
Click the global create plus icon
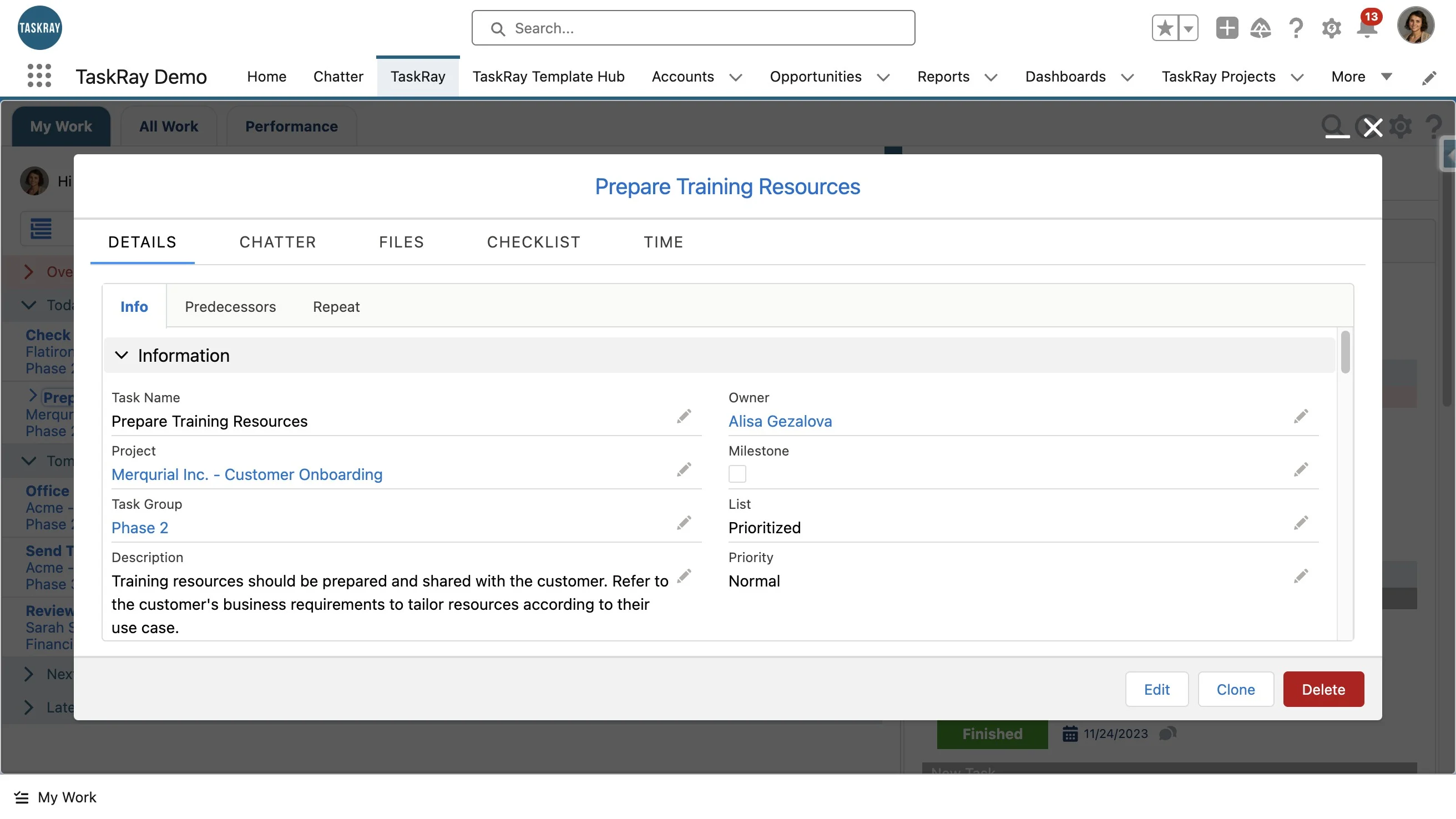click(x=1226, y=28)
